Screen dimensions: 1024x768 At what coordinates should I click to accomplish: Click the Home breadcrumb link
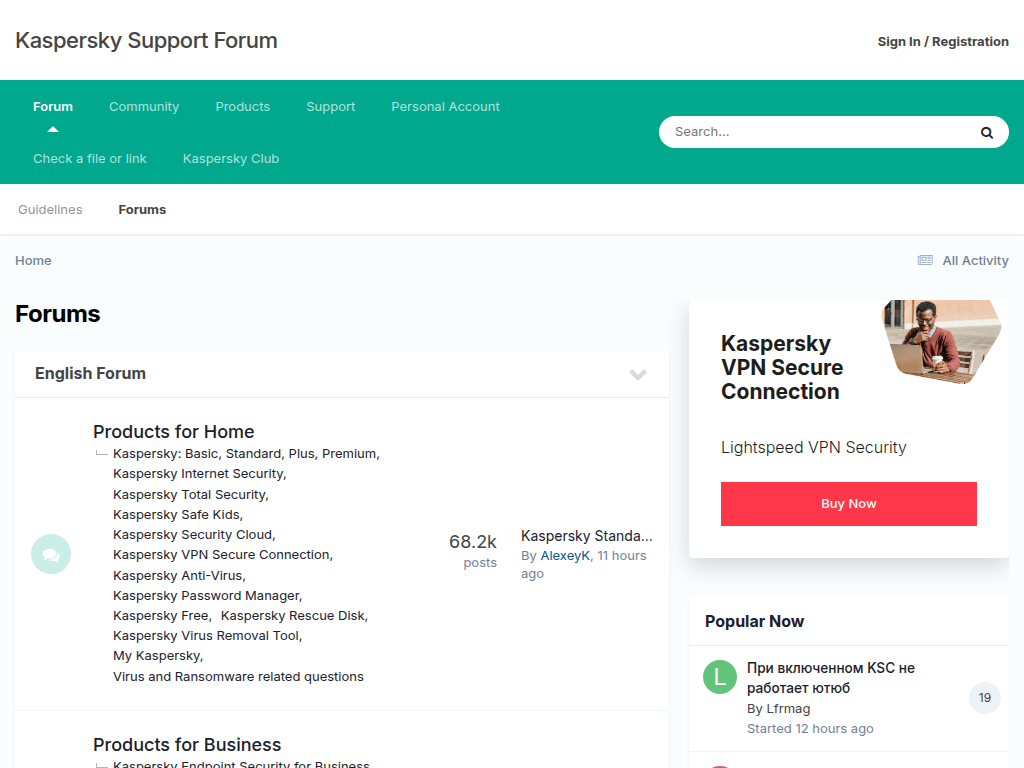tap(33, 261)
